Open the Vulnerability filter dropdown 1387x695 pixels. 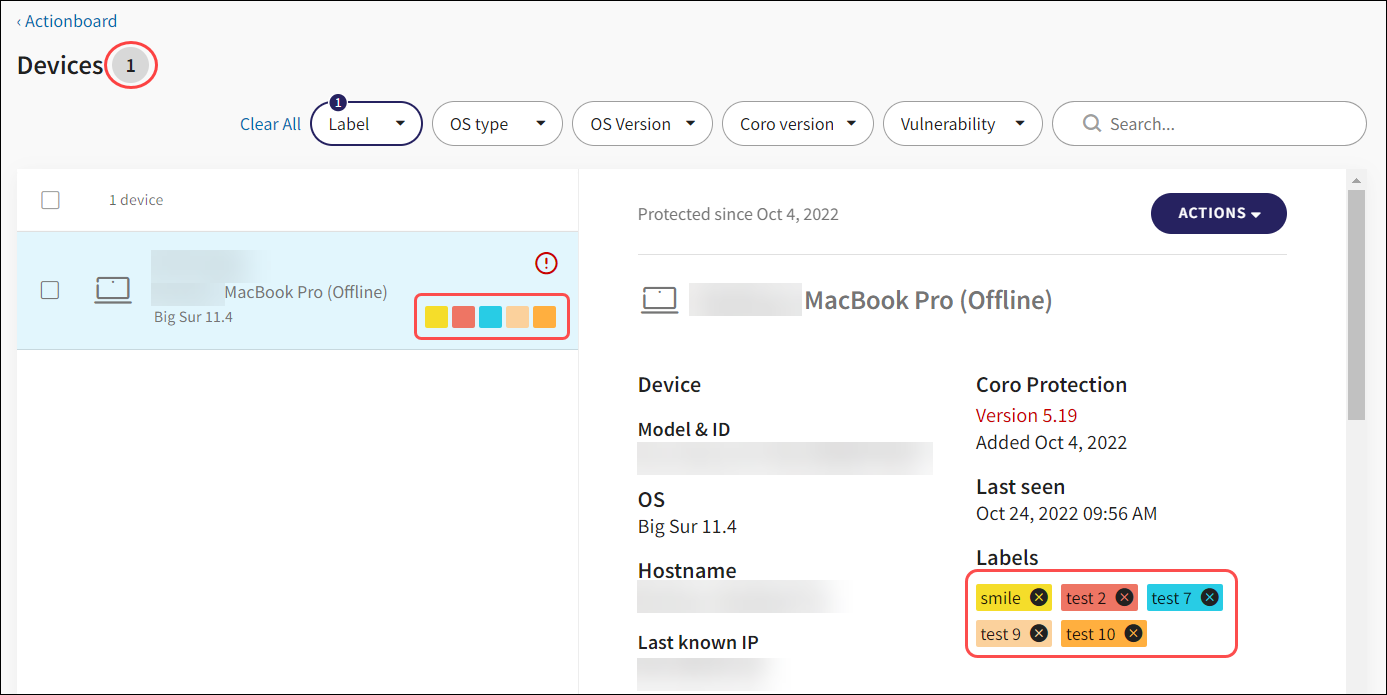(961, 124)
